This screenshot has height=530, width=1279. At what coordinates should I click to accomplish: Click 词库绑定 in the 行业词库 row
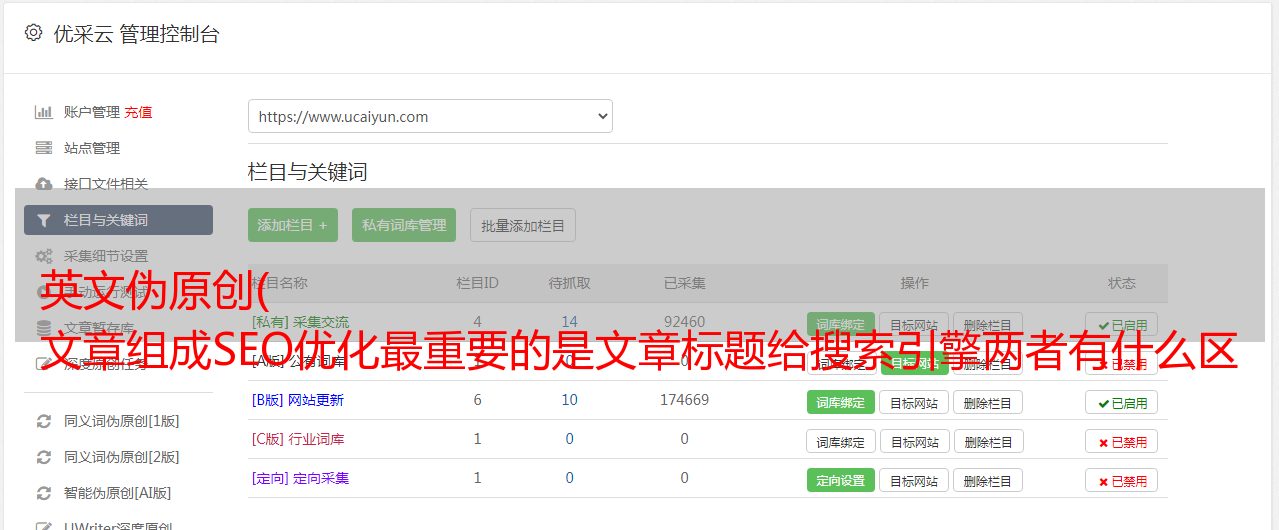point(841,441)
